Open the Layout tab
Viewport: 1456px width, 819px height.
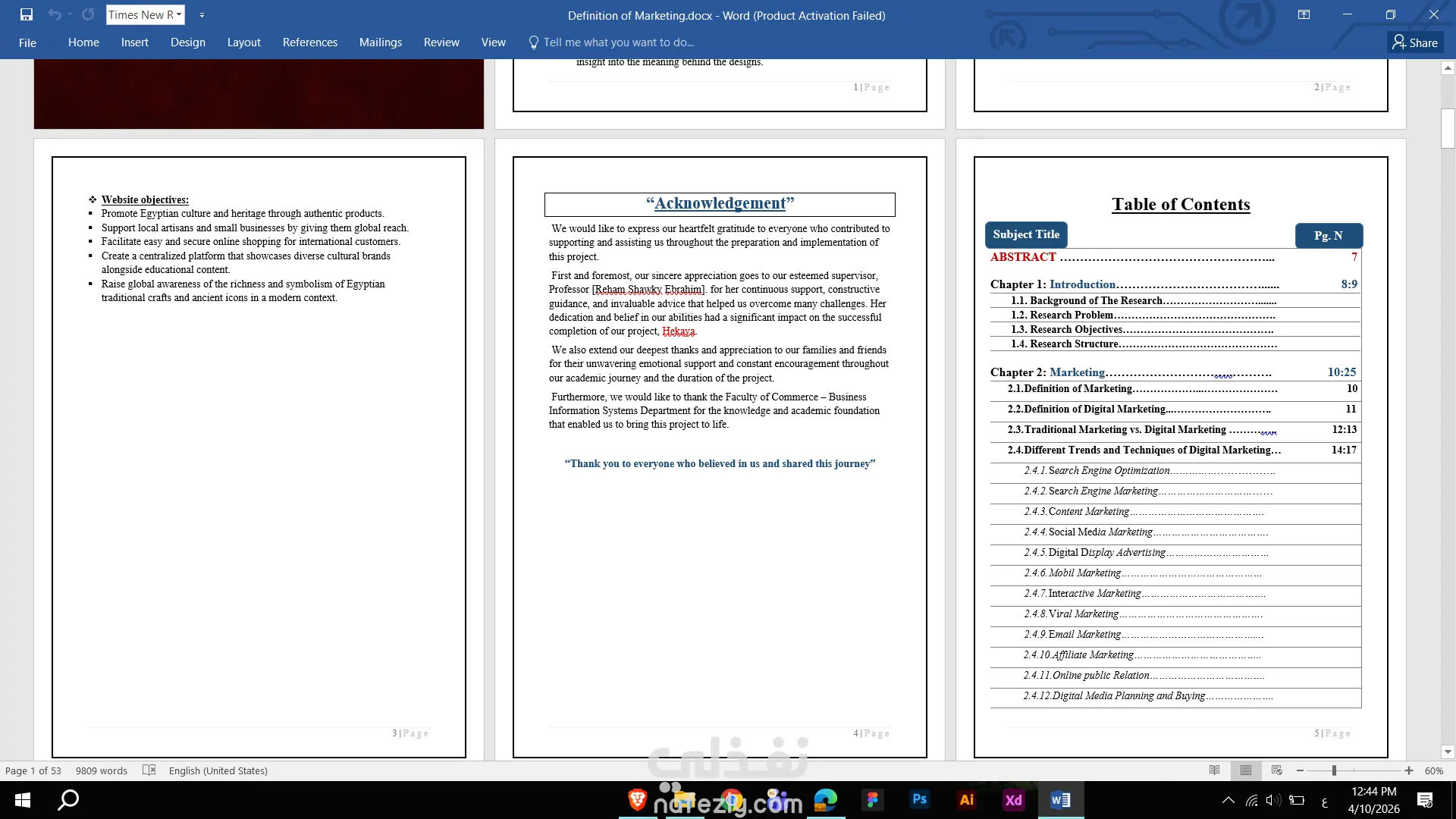[x=244, y=42]
